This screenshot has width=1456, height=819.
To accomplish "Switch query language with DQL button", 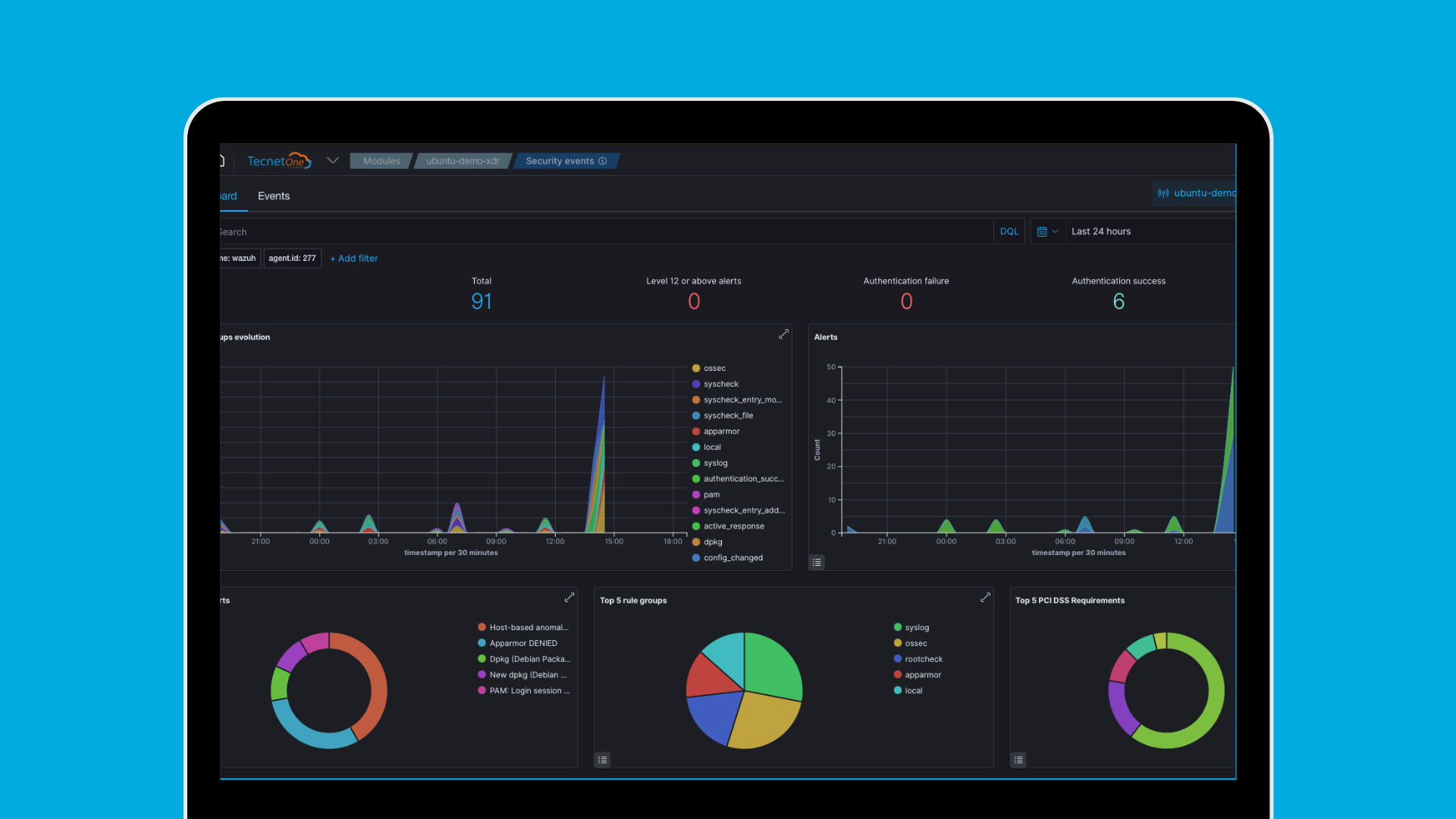I will tap(1009, 231).
